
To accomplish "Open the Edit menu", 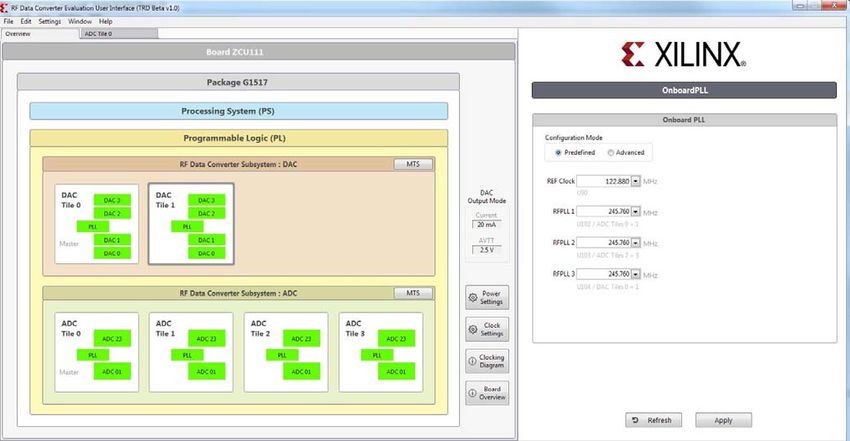I will tap(26, 22).
